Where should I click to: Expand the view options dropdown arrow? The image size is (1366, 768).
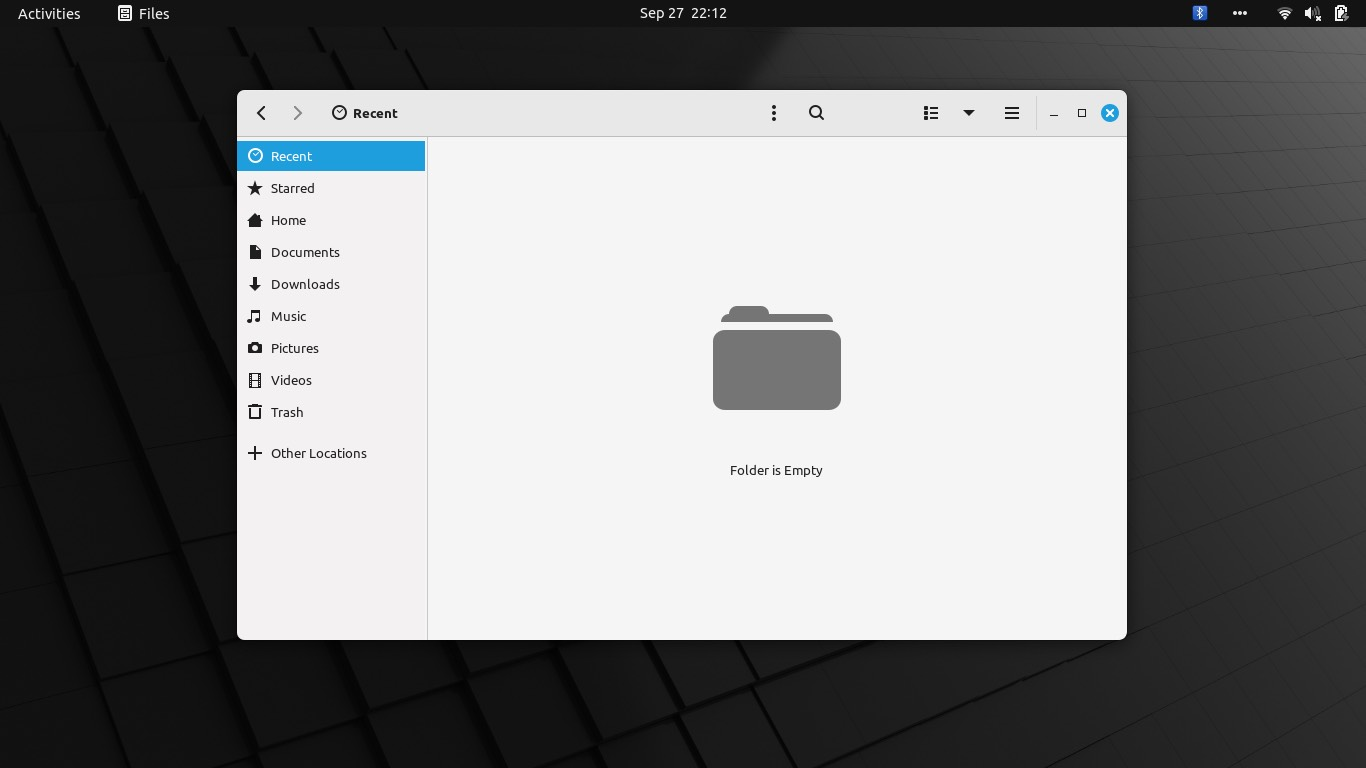968,113
